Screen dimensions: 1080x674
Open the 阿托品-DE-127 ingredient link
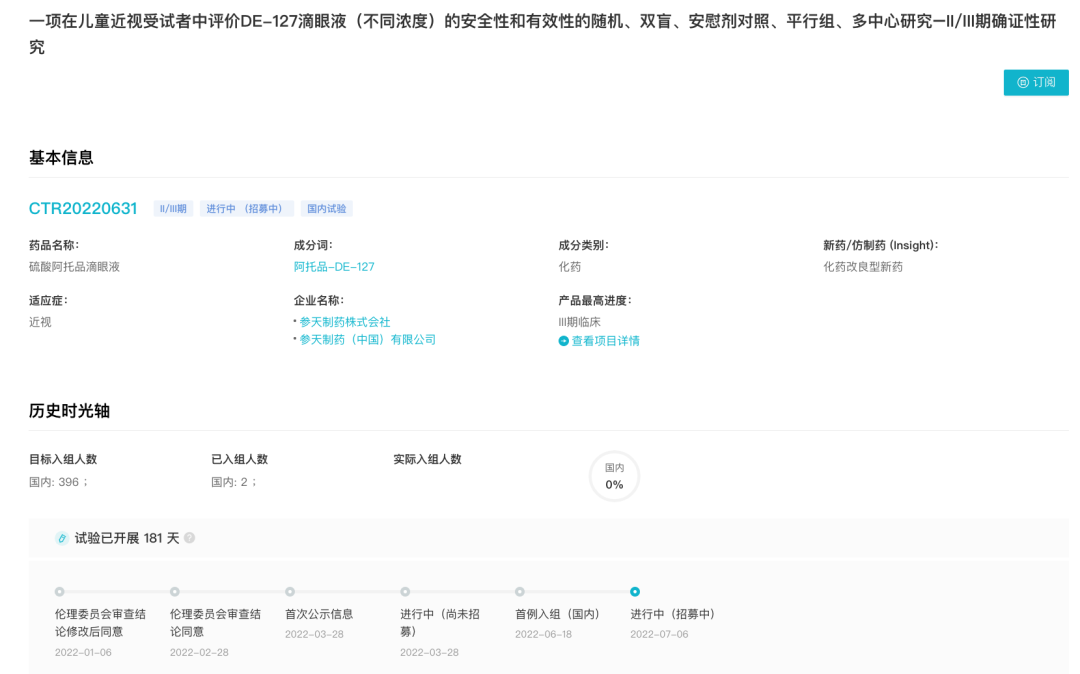(334, 267)
